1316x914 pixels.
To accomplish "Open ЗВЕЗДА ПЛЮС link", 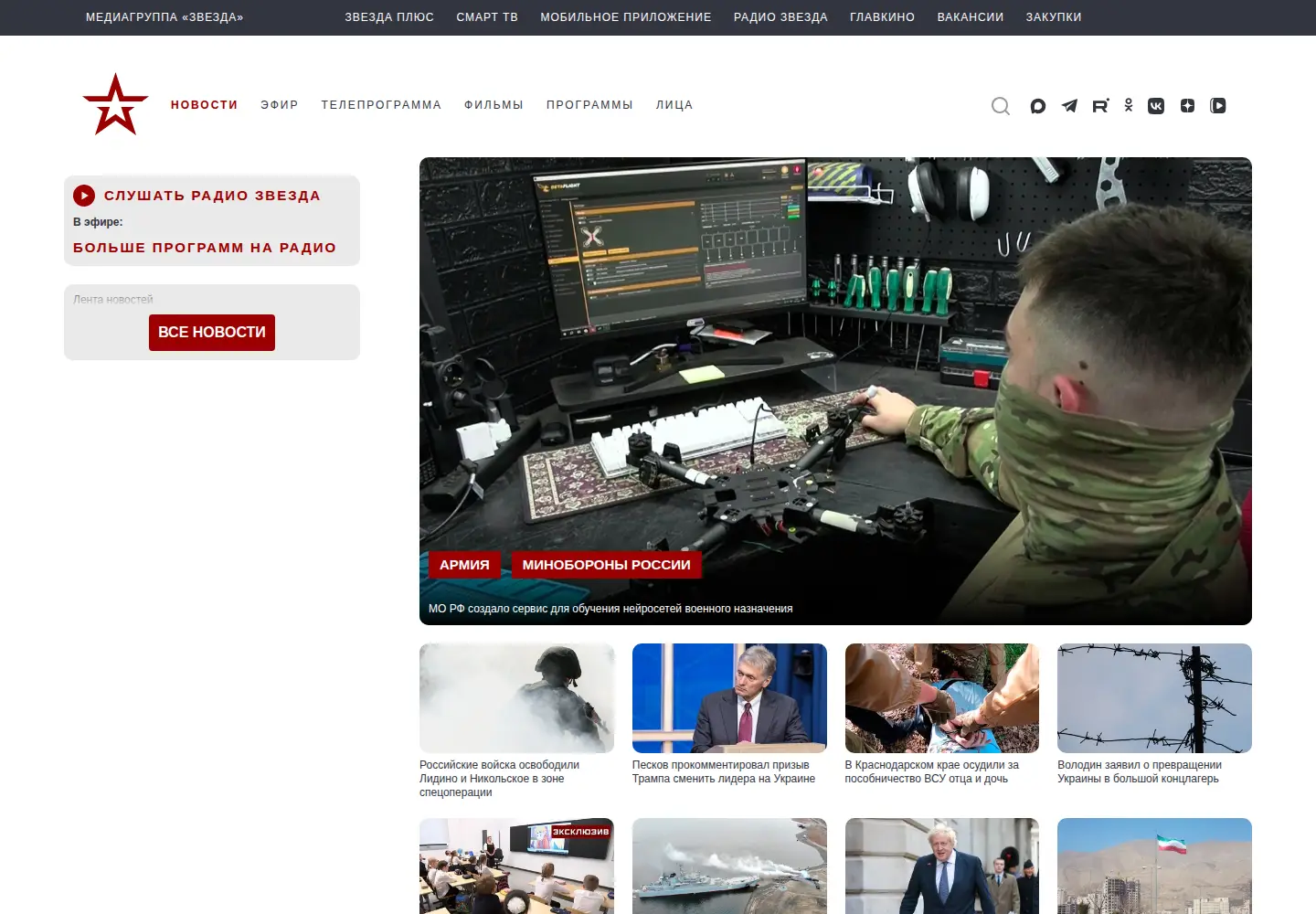I will (x=389, y=17).
